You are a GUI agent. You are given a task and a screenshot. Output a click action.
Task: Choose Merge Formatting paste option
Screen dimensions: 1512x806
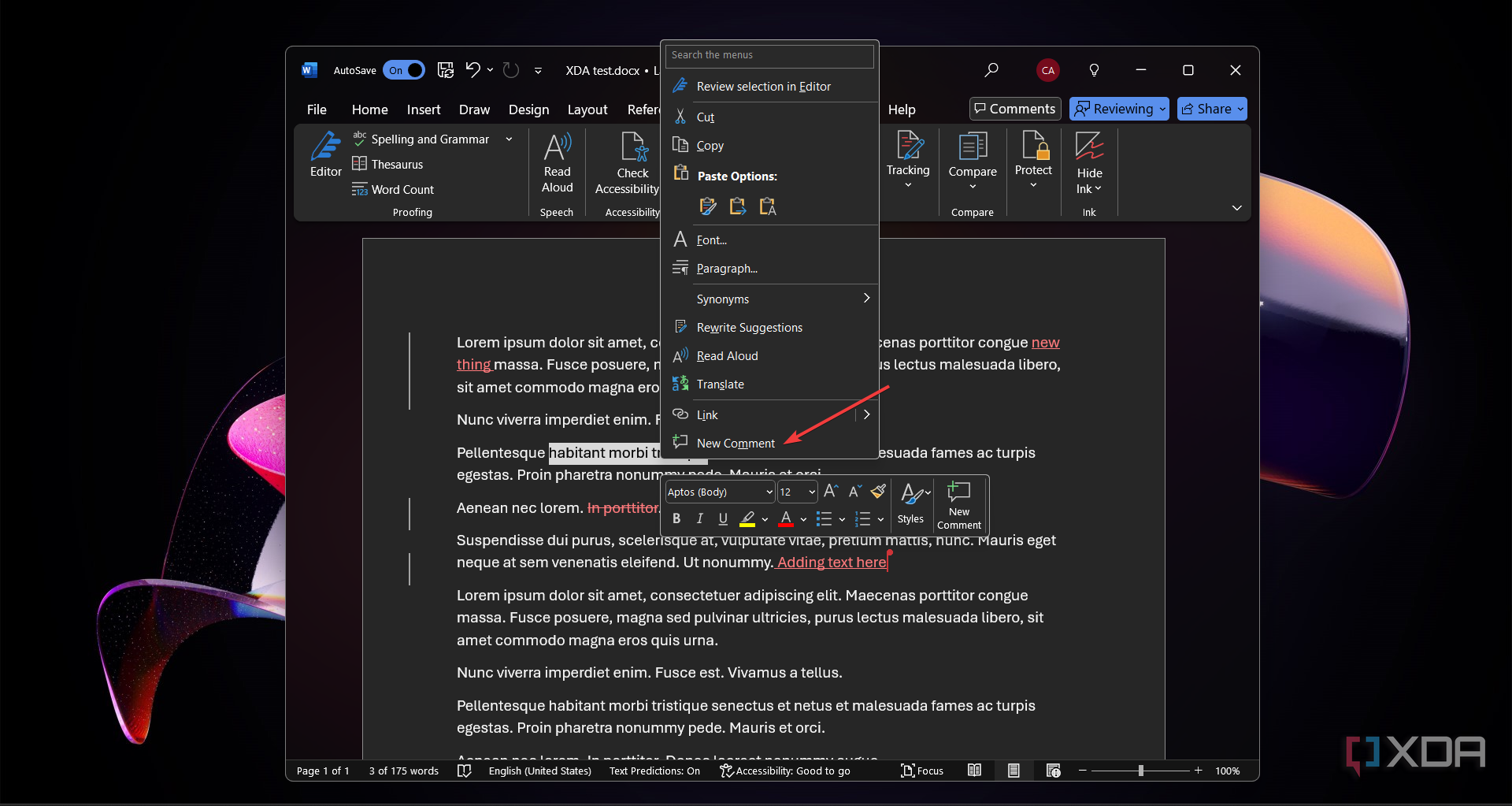[x=738, y=206]
